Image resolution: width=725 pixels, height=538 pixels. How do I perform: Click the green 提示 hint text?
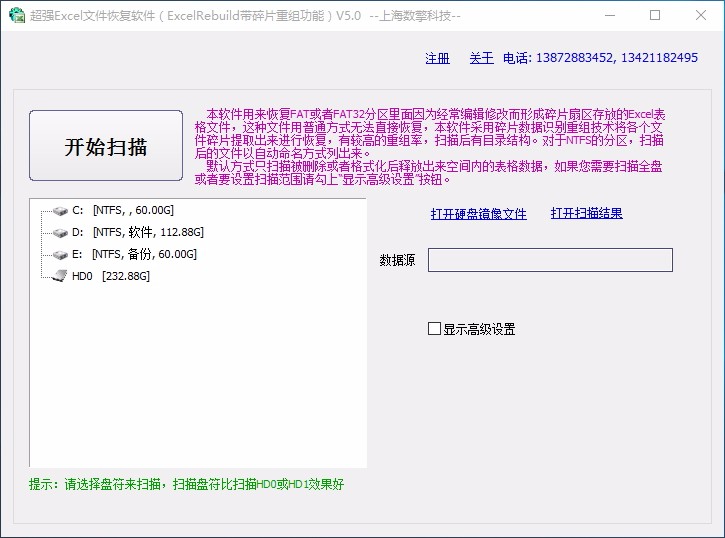tap(186, 484)
